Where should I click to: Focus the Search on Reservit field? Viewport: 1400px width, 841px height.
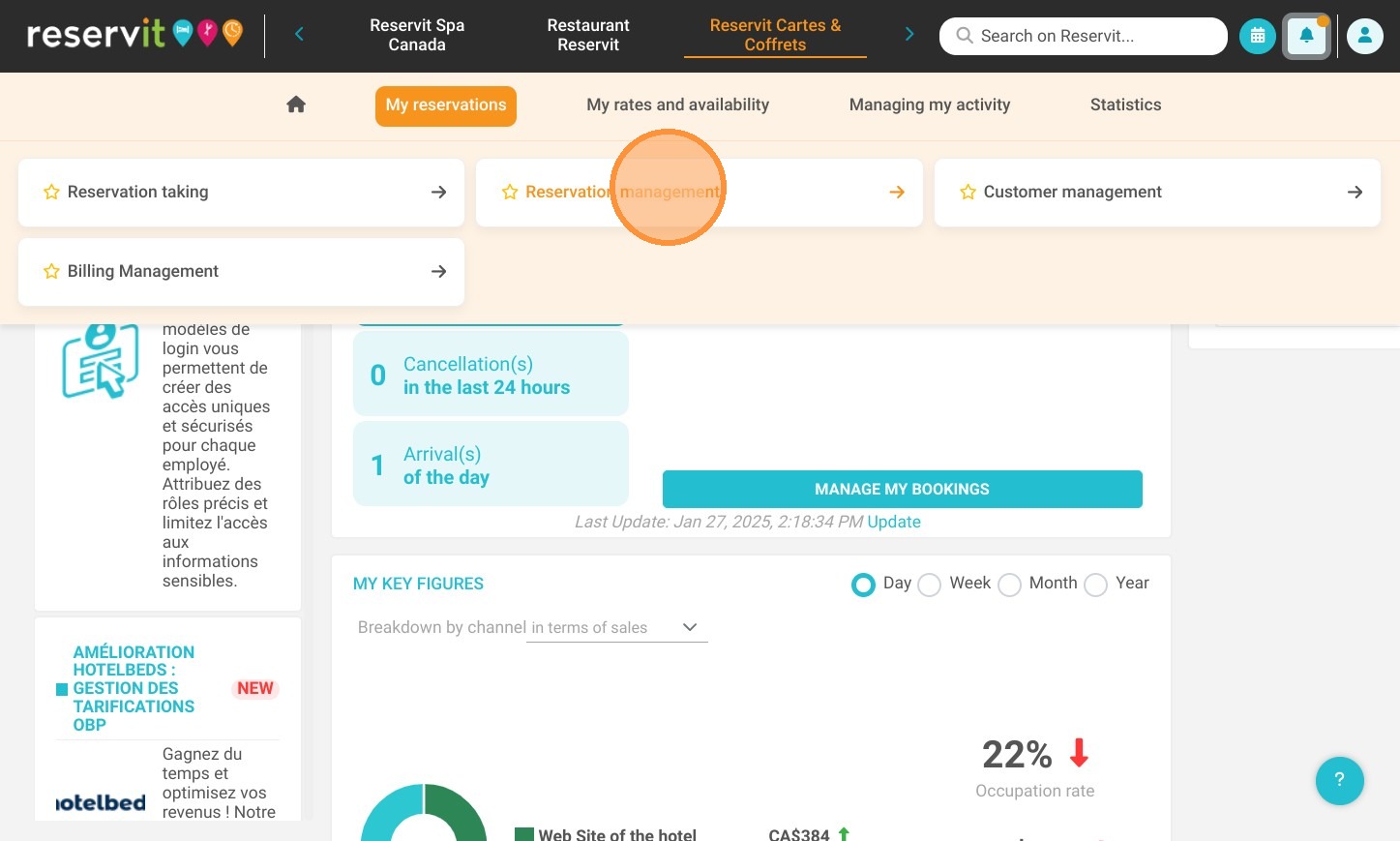1083,36
